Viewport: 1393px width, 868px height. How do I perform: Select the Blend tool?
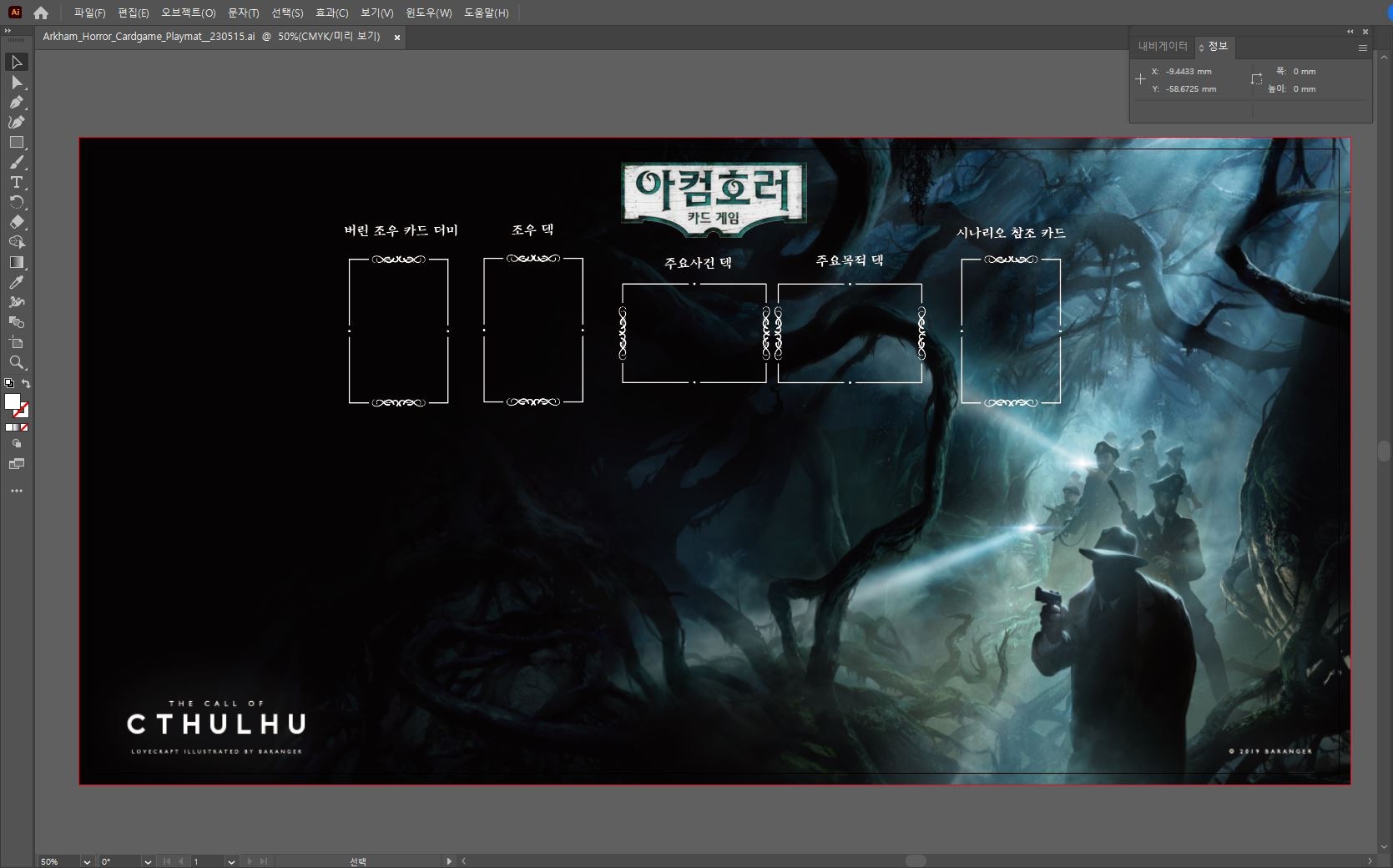pyautogui.click(x=17, y=323)
